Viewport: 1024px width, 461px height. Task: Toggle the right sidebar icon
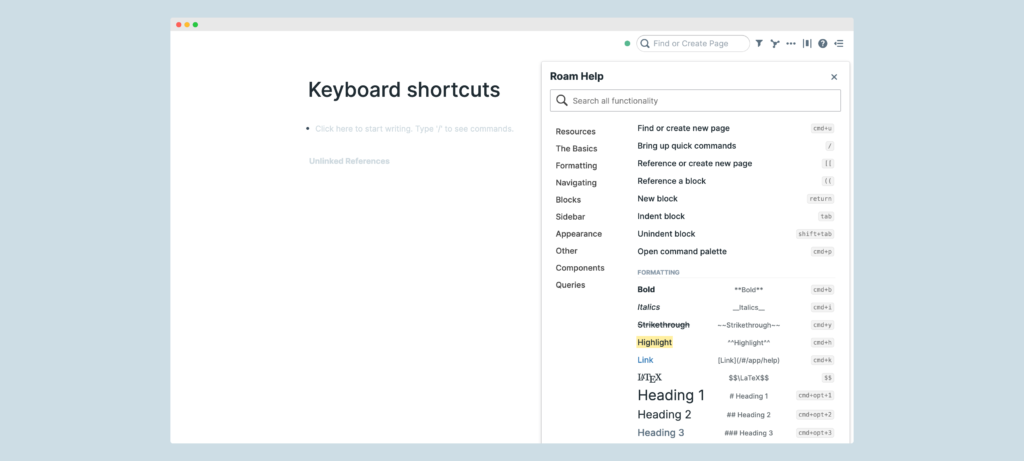839,44
